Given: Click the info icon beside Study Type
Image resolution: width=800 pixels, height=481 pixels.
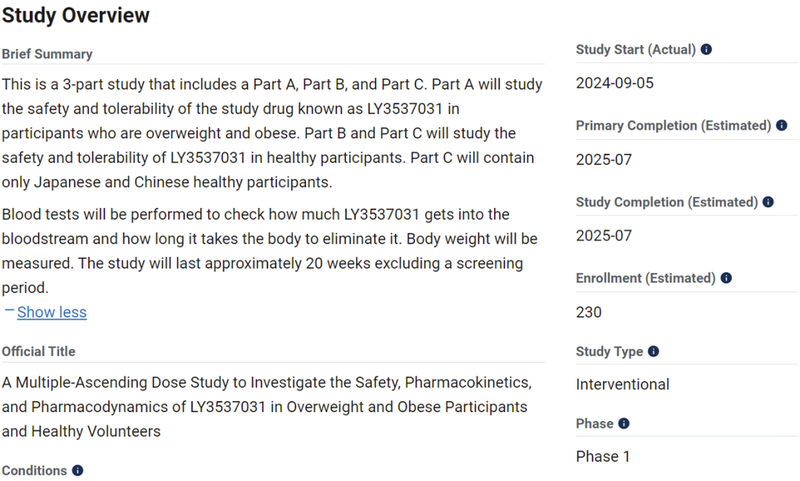Looking at the screenshot, I should coord(654,352).
